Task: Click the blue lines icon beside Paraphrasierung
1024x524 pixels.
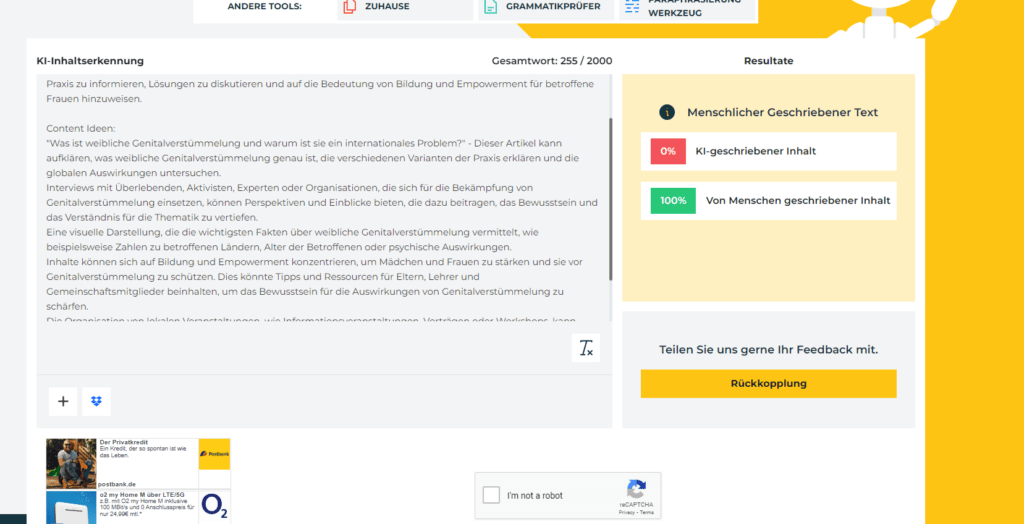Action: tap(632, 7)
